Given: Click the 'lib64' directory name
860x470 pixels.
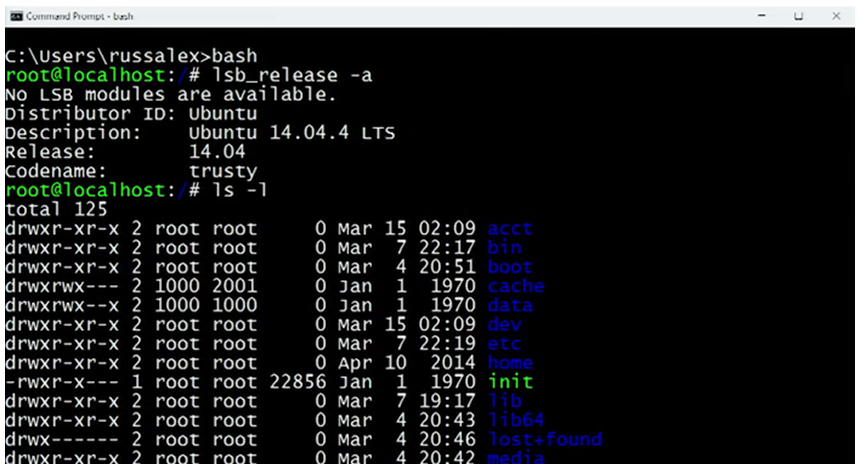Looking at the screenshot, I should (516, 420).
